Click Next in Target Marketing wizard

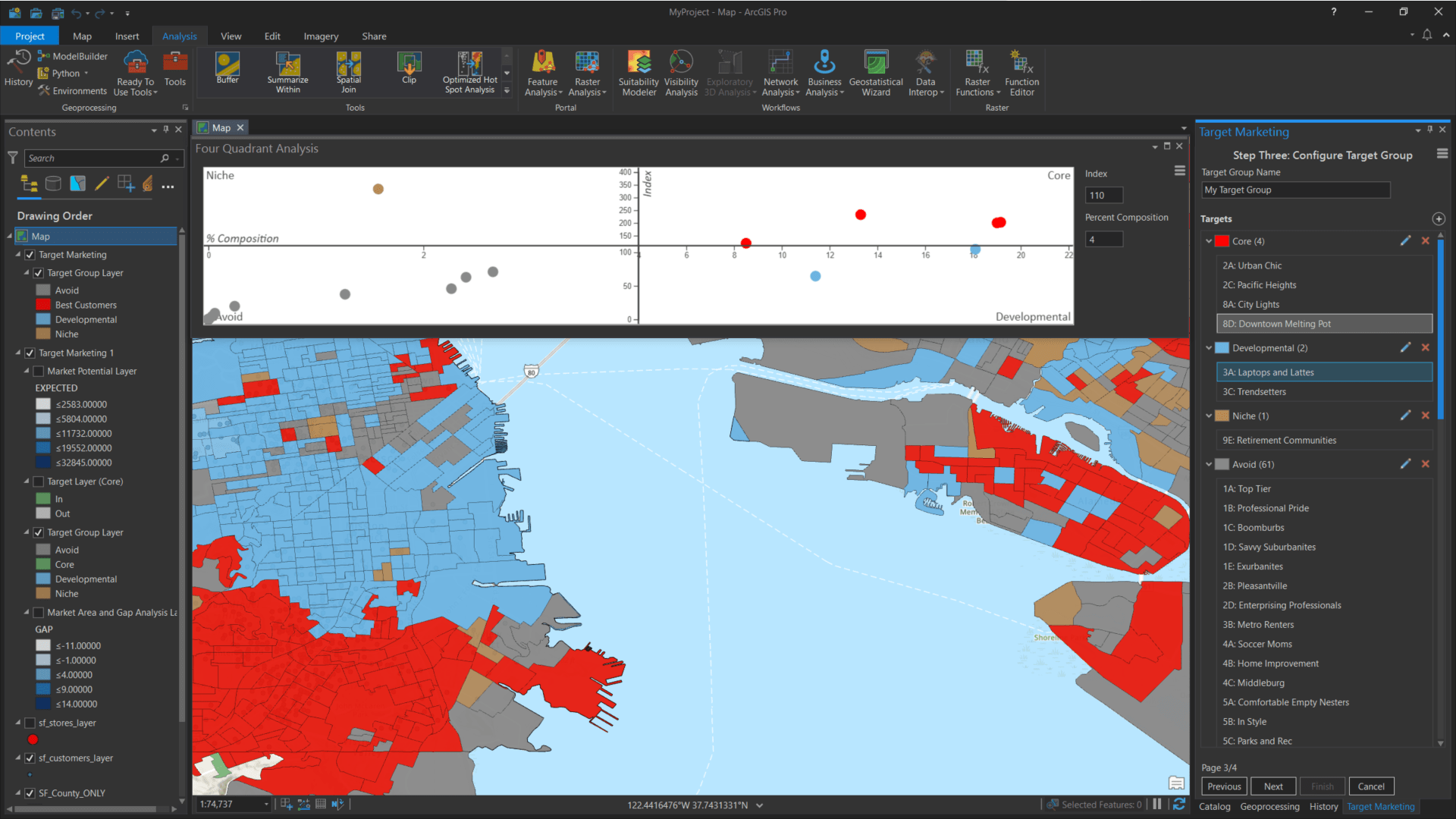point(1273,787)
